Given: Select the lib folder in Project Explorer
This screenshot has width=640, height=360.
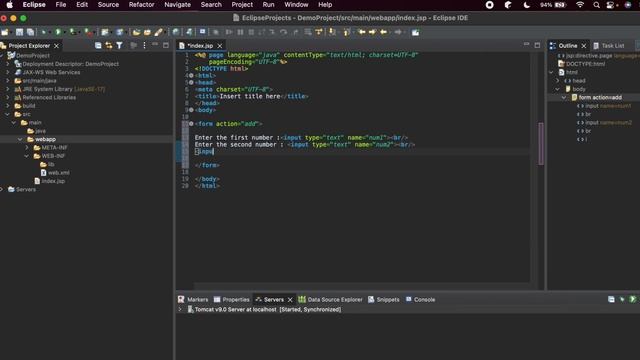Looking at the screenshot, I should tap(47, 164).
